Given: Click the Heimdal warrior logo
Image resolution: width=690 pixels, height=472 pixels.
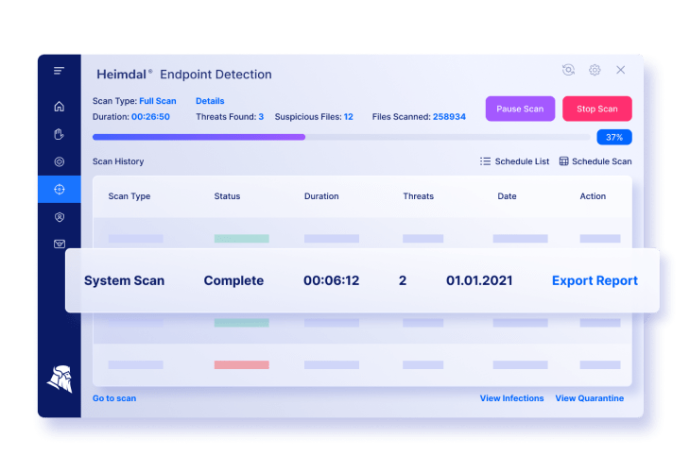Looking at the screenshot, I should coord(60,379).
